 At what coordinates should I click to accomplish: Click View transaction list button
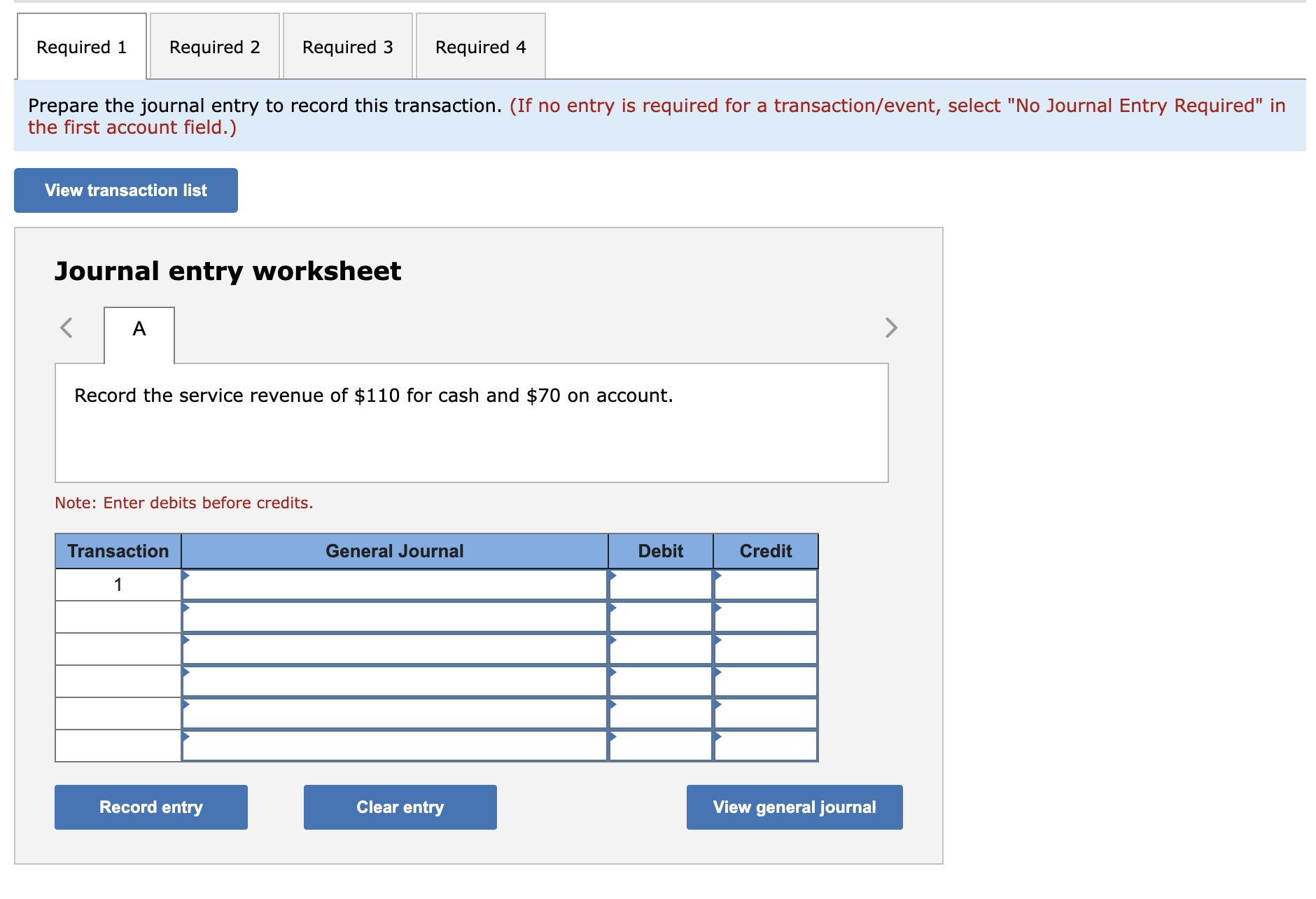coord(126,190)
